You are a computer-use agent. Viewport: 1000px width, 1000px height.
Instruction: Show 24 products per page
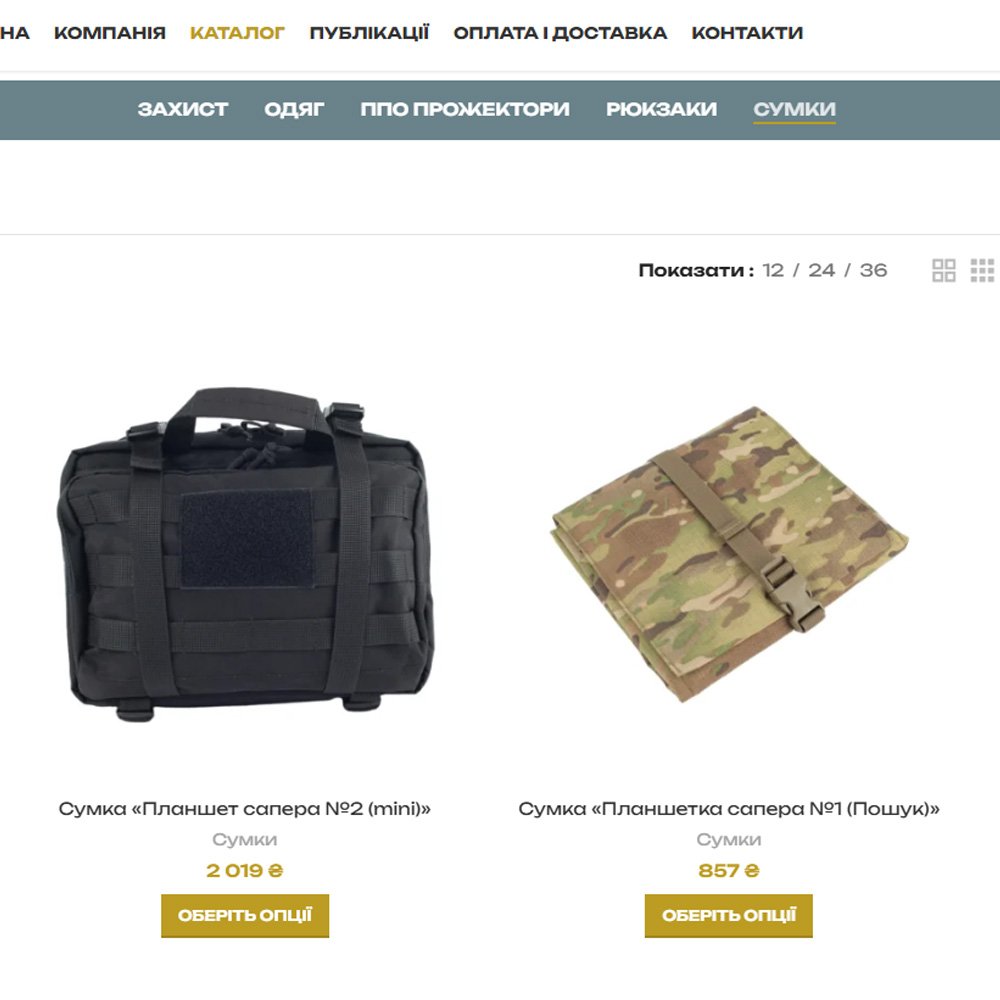[821, 270]
